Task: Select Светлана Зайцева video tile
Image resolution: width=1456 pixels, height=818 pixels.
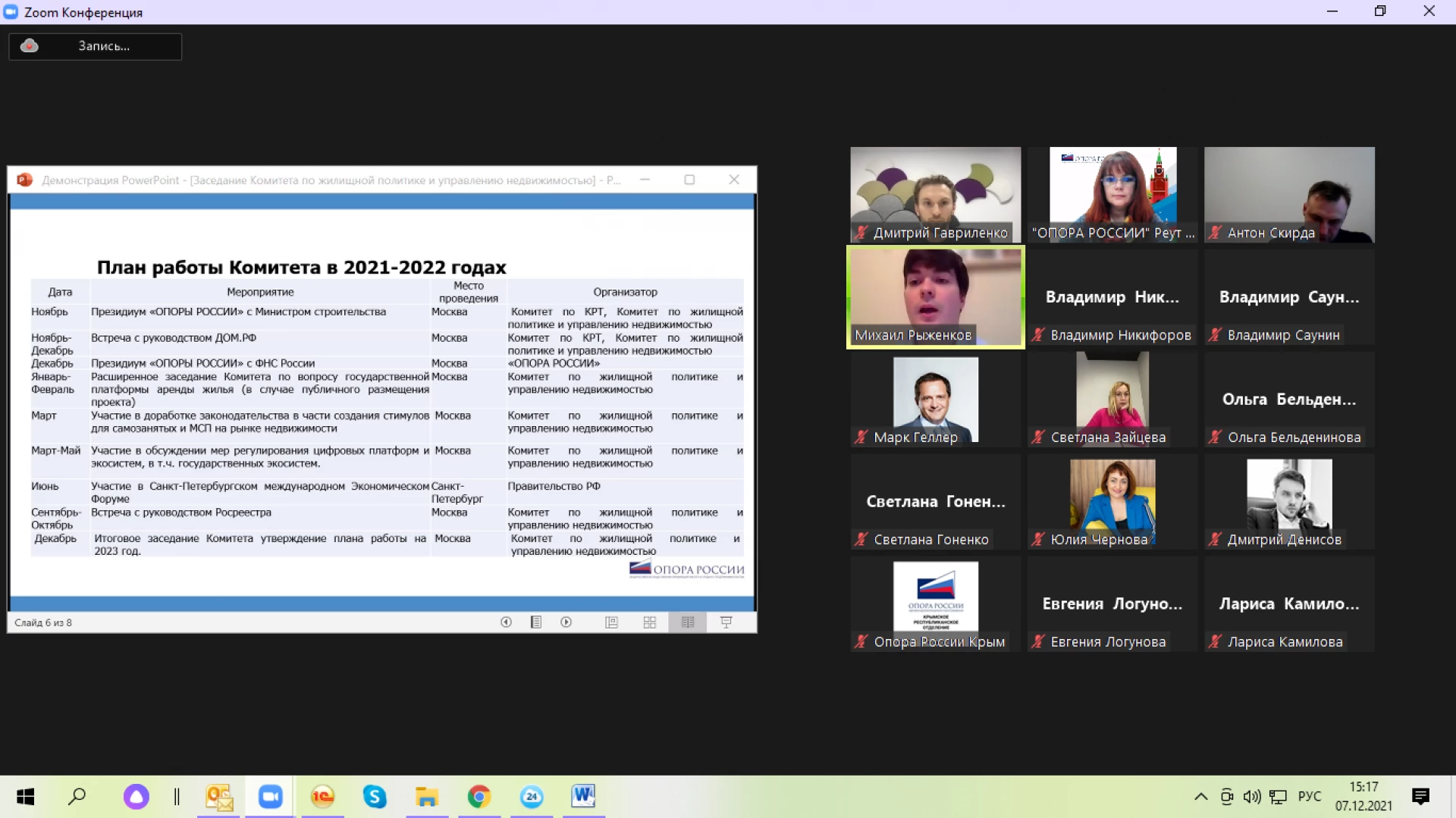Action: [x=1112, y=400]
